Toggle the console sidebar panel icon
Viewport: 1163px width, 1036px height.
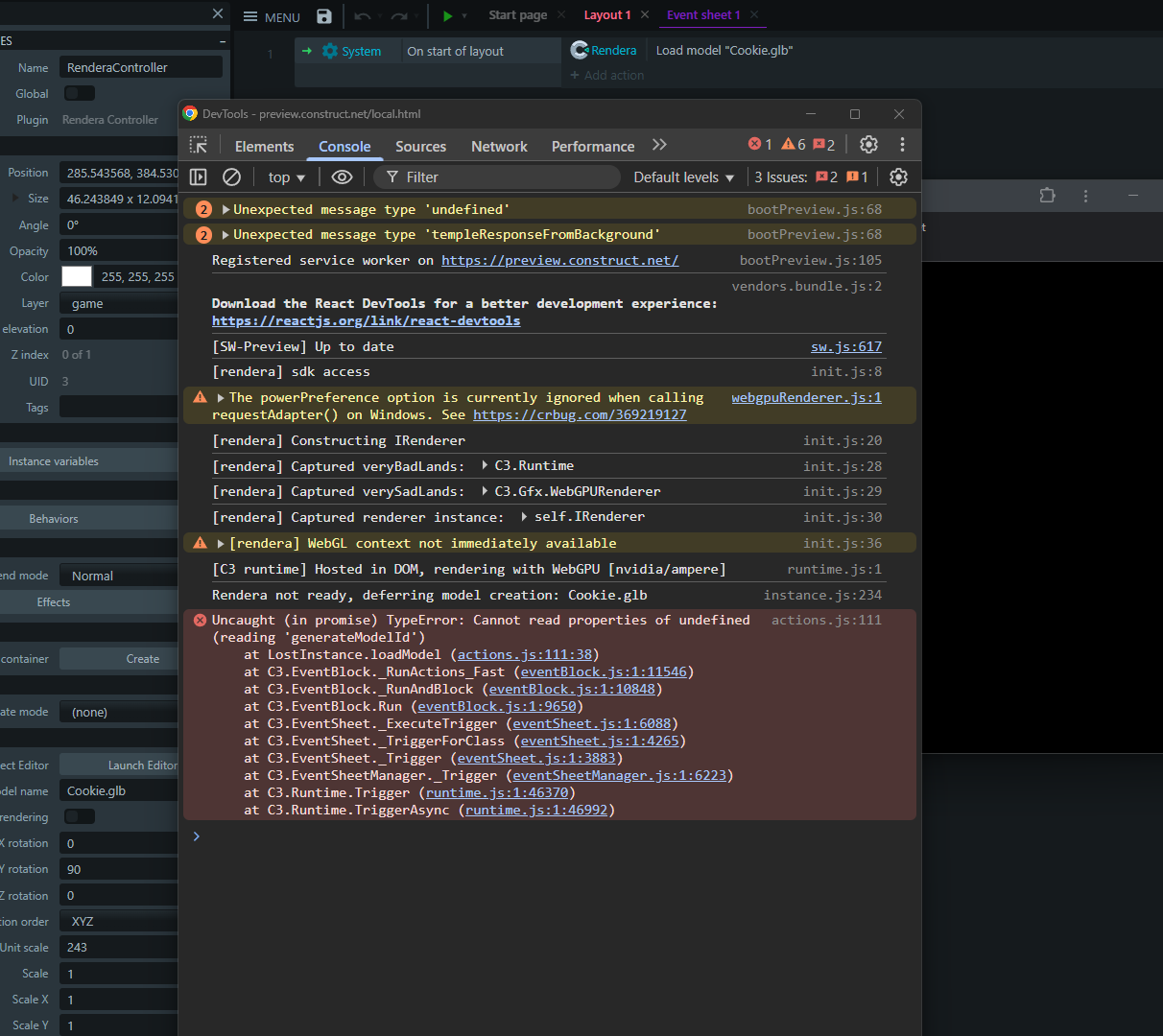click(x=199, y=177)
